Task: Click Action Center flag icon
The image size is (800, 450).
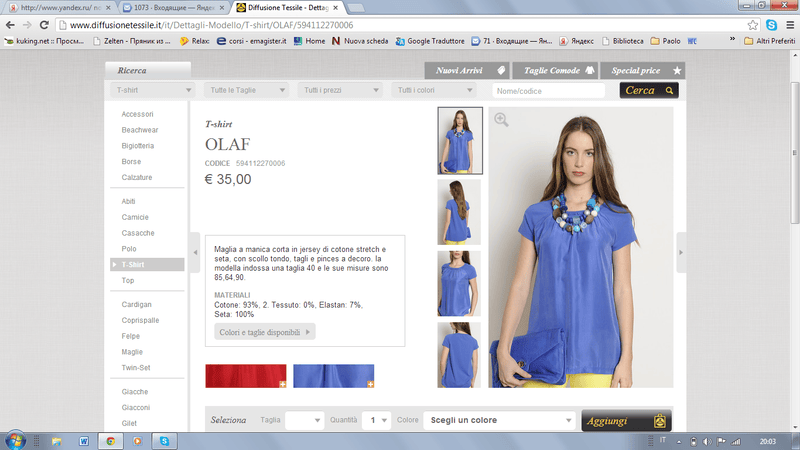Action: (x=721, y=441)
